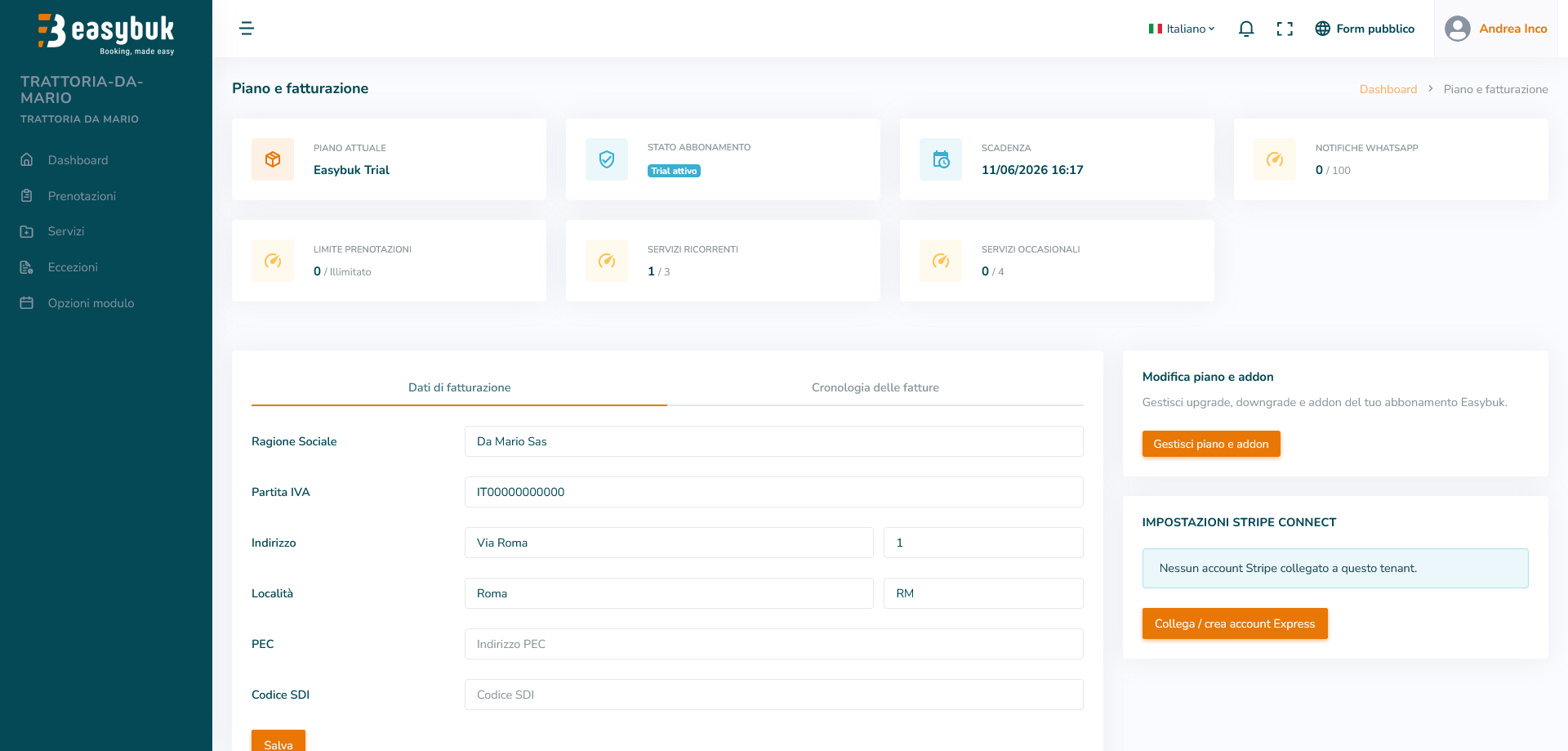Click the Salva button
1568x751 pixels.
click(278, 741)
